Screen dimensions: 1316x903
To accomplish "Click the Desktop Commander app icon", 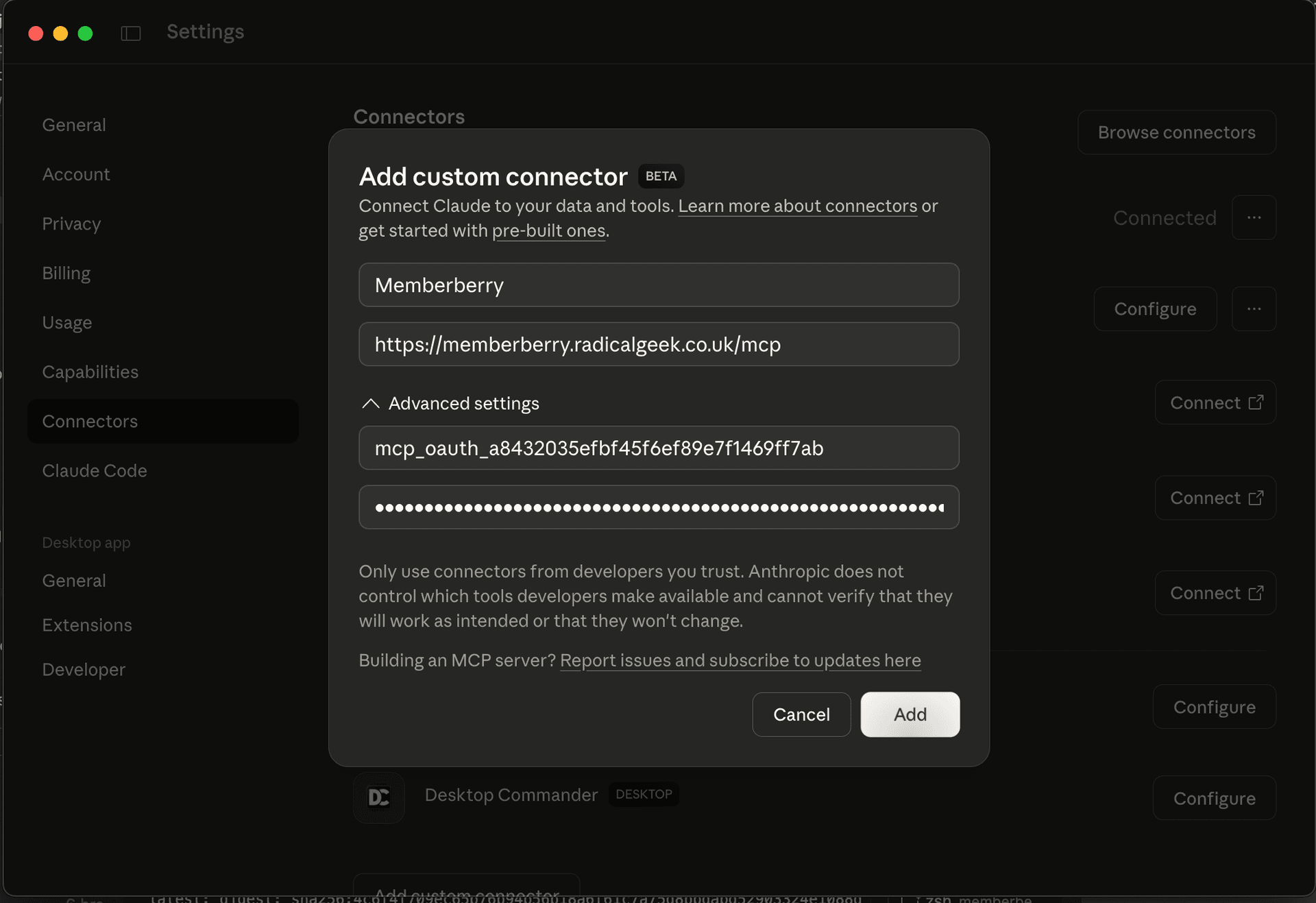I will pyautogui.click(x=378, y=797).
